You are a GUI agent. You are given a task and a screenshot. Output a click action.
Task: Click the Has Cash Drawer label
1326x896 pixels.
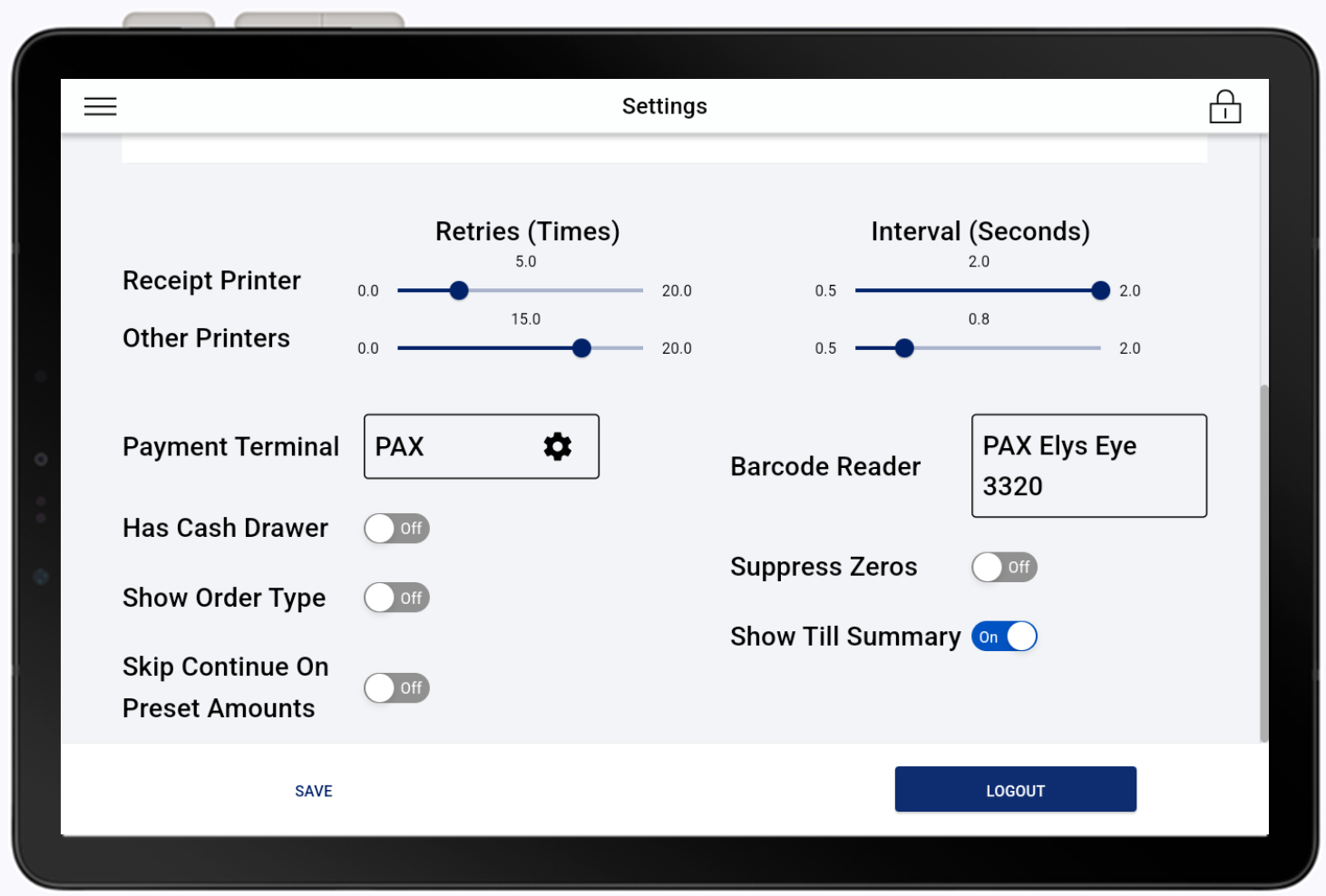click(225, 528)
